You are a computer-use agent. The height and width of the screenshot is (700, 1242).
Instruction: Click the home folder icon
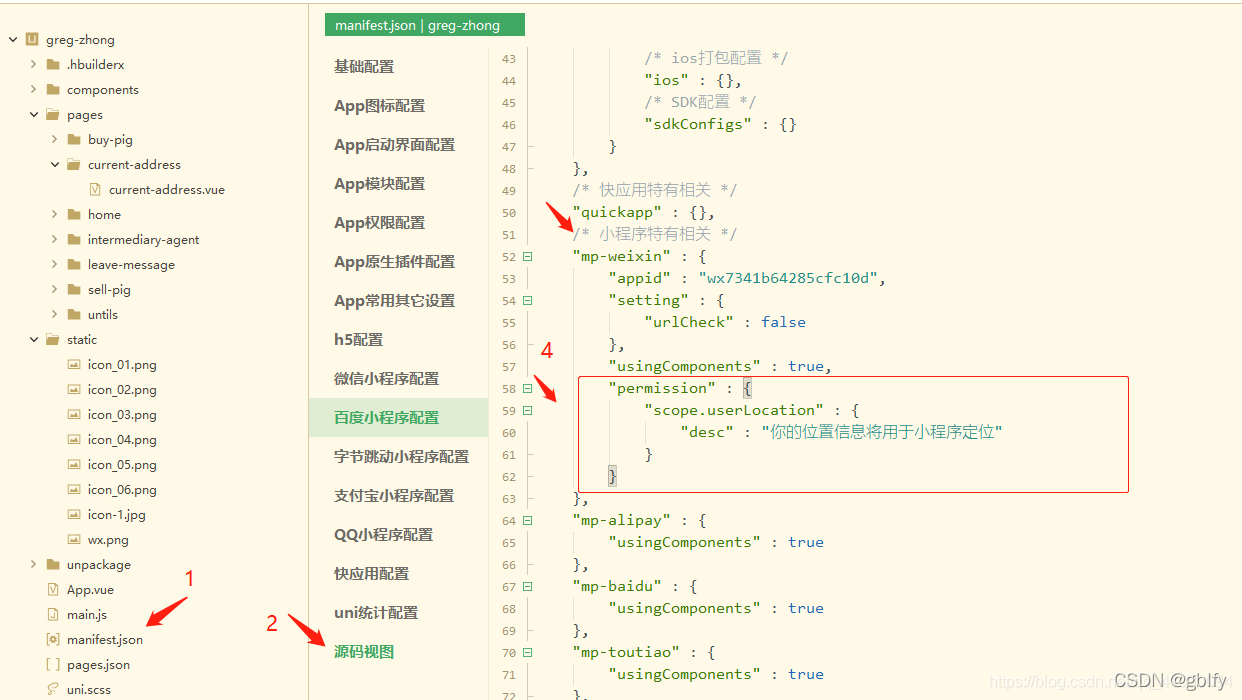point(74,215)
